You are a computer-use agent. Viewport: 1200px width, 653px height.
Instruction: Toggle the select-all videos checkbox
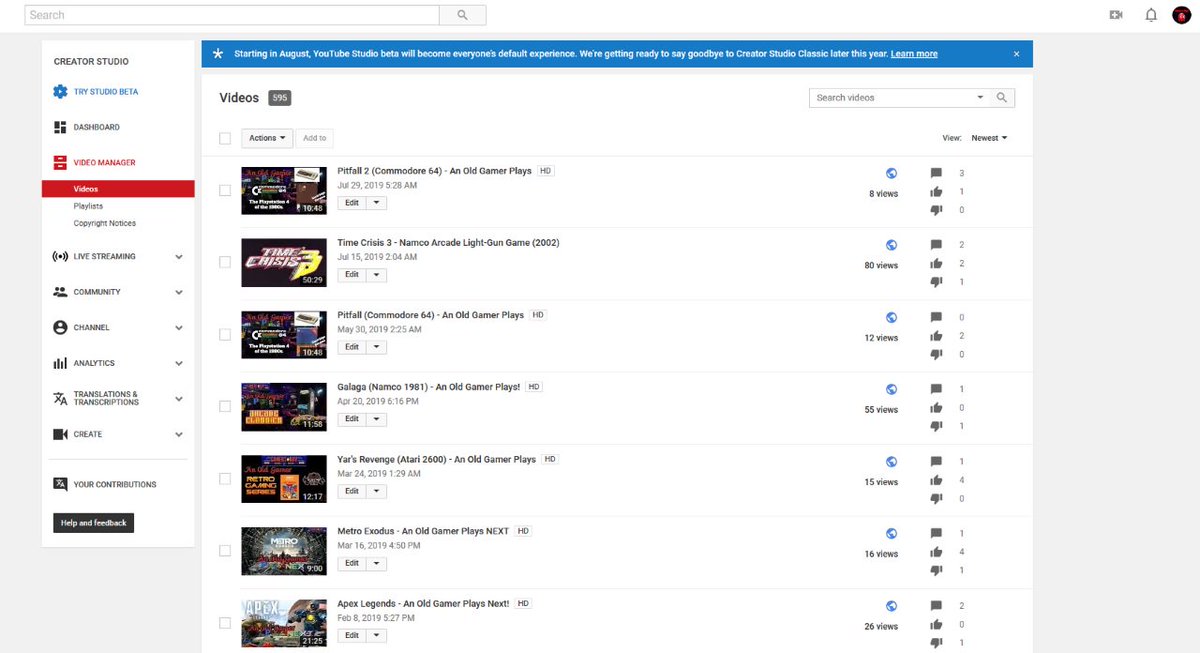pyautogui.click(x=225, y=138)
